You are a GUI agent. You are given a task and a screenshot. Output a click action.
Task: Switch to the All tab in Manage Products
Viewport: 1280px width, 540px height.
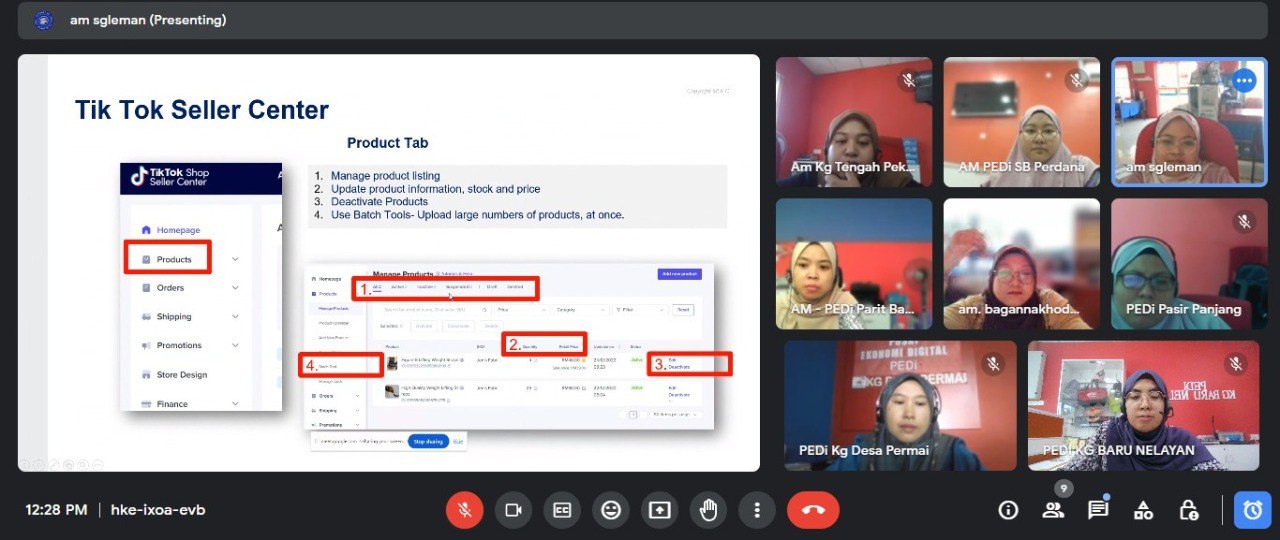coord(377,287)
